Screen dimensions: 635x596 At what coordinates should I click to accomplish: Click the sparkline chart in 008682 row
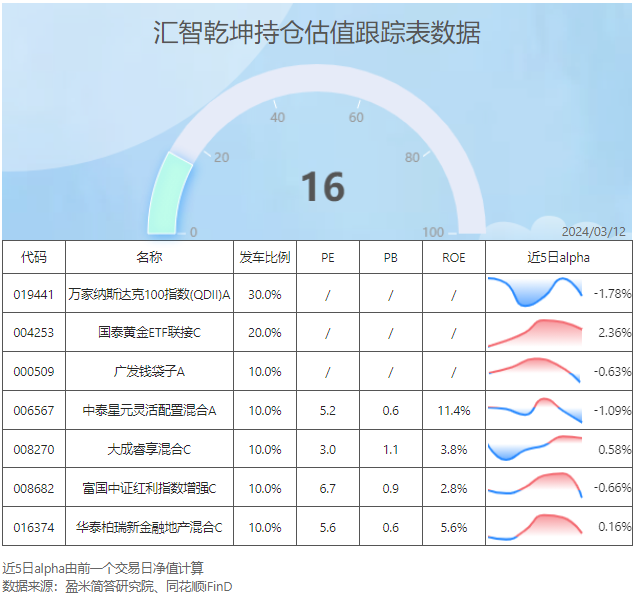(535, 485)
